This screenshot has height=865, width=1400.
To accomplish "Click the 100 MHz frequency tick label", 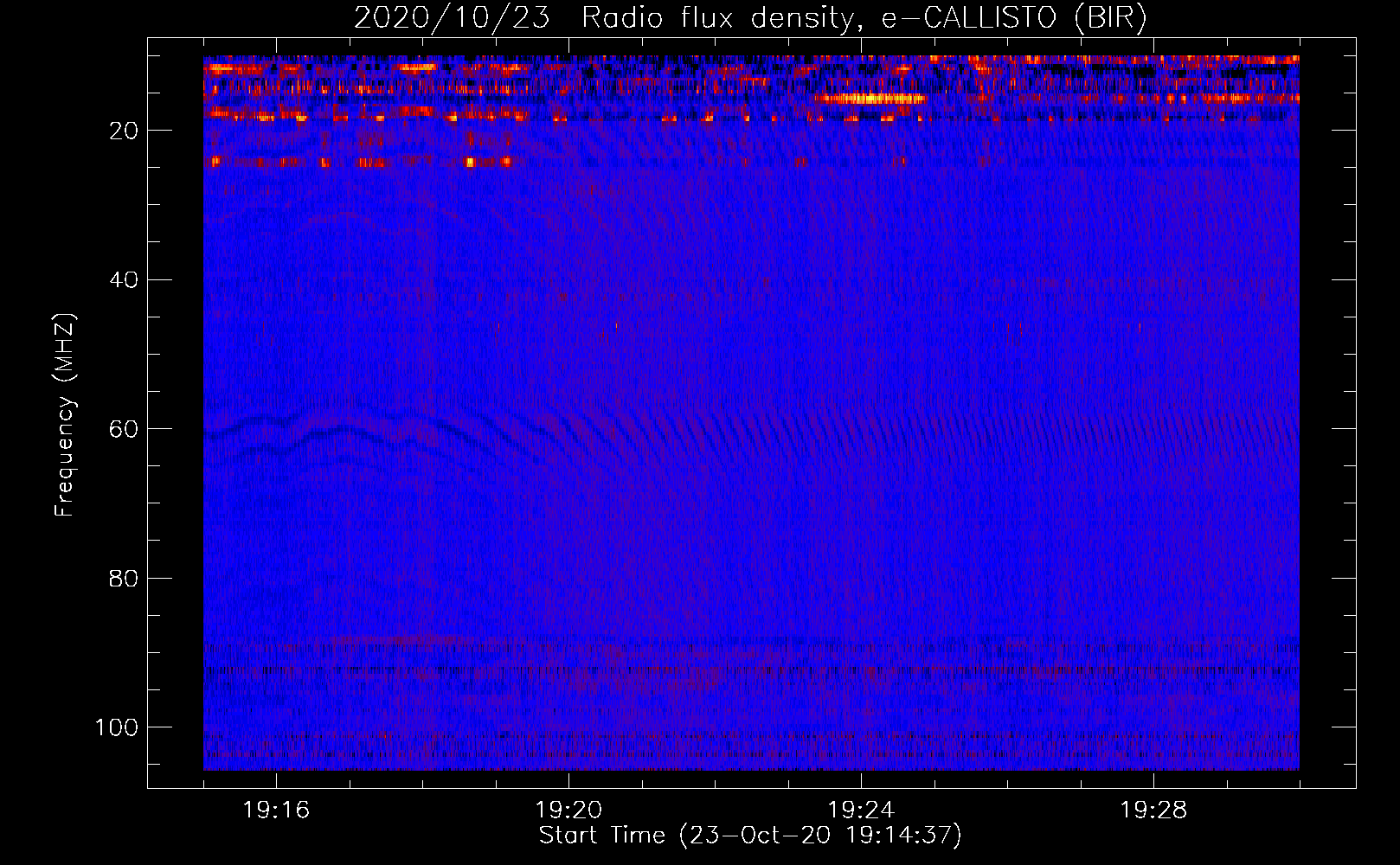I will tap(117, 727).
